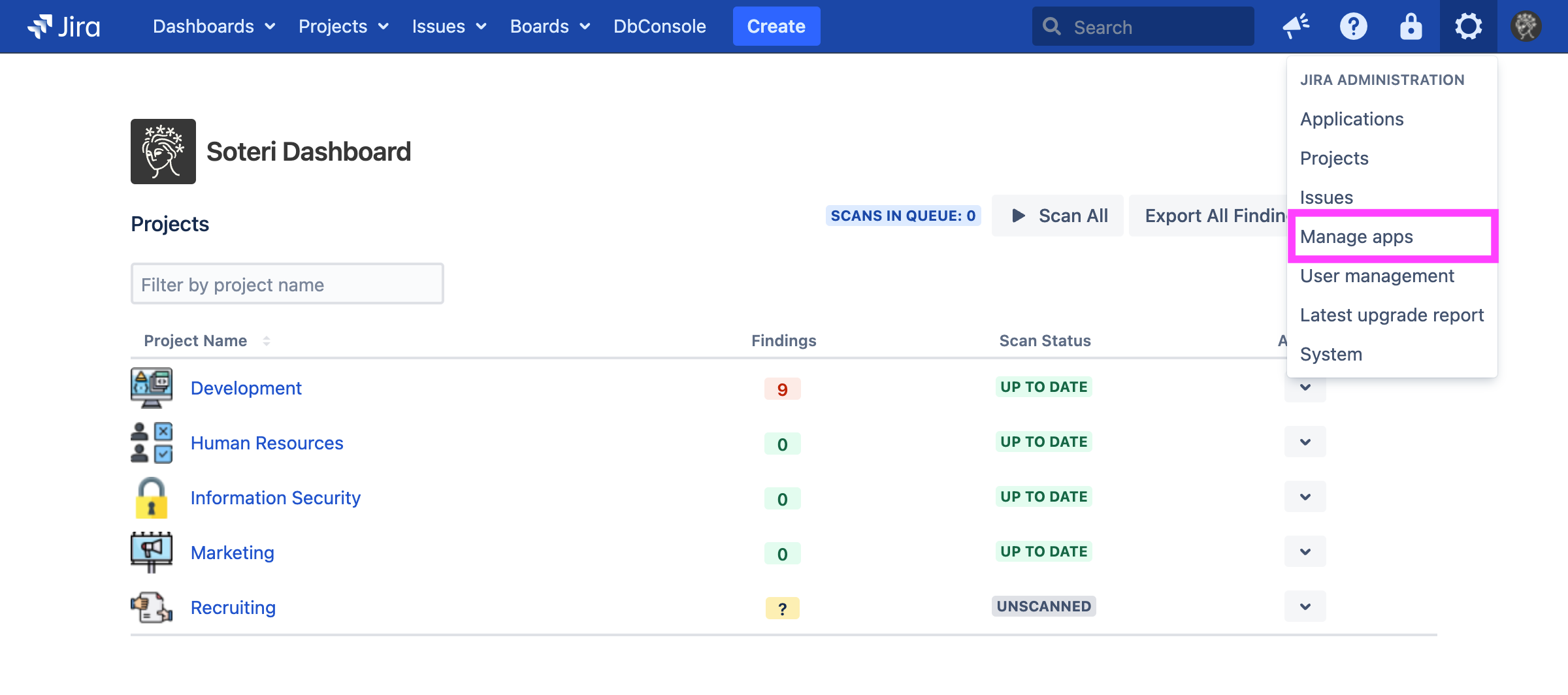
Task: Click the administration gear icon
Action: [x=1468, y=27]
